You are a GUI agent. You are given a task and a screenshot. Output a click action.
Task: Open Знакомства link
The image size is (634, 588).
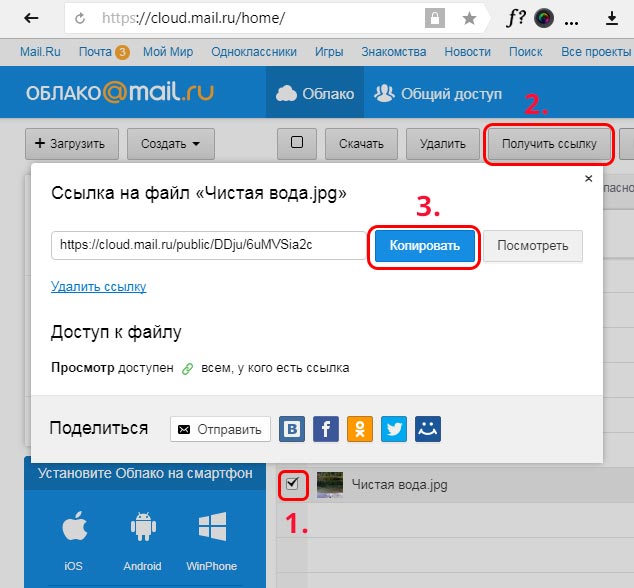[394, 52]
